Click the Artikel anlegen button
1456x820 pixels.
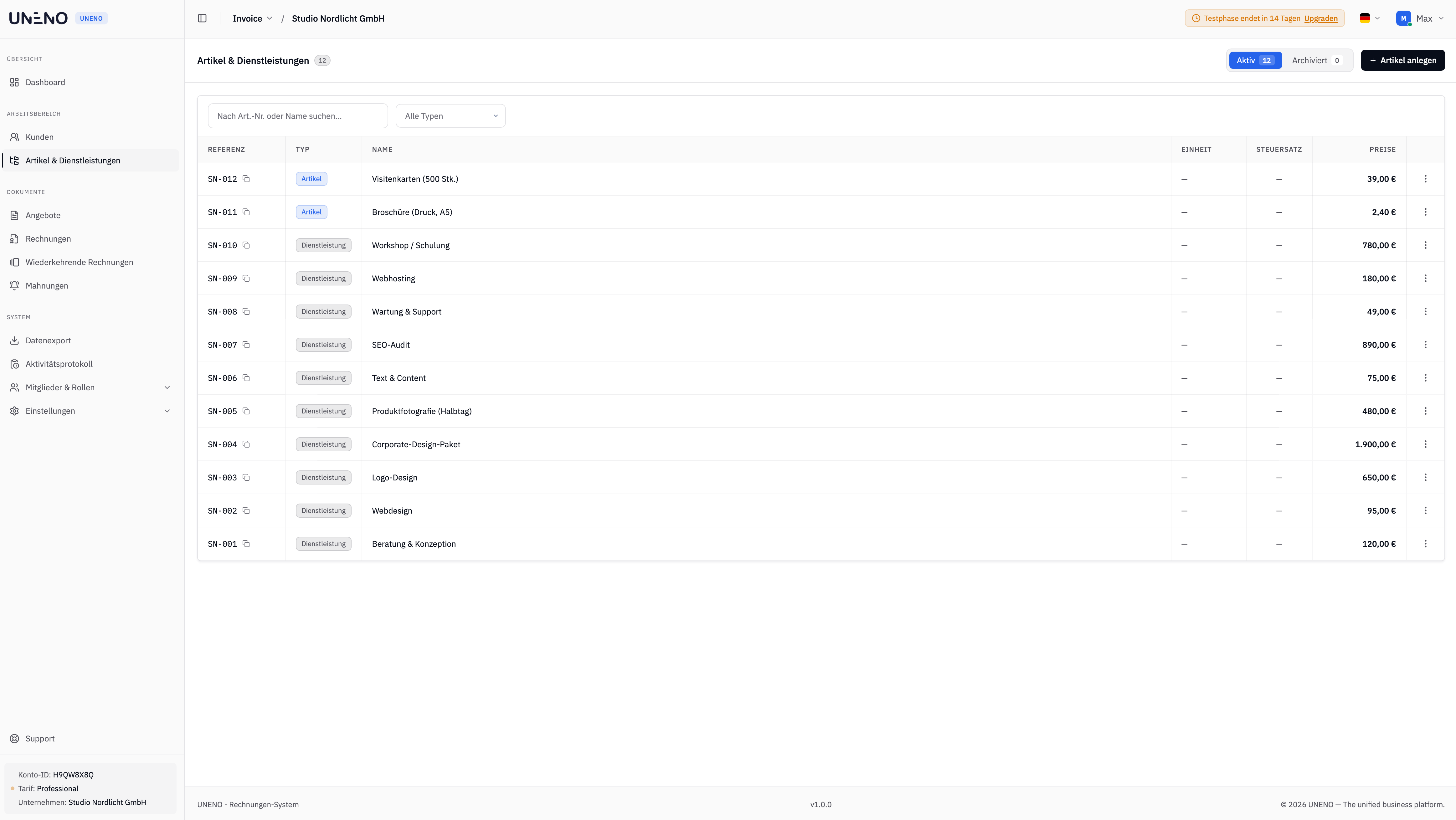pos(1403,60)
